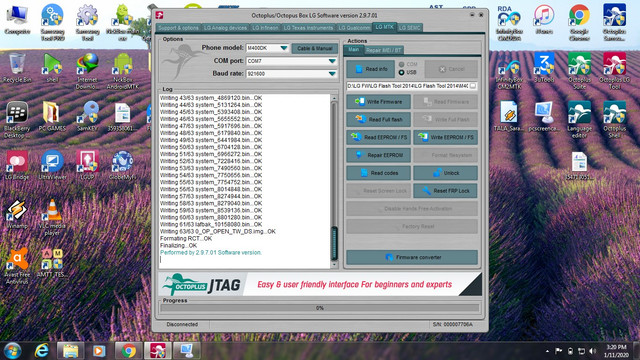This screenshot has height=360, width=640.
Task: Open the AMTT_TES desktop icon
Action: coord(52,262)
